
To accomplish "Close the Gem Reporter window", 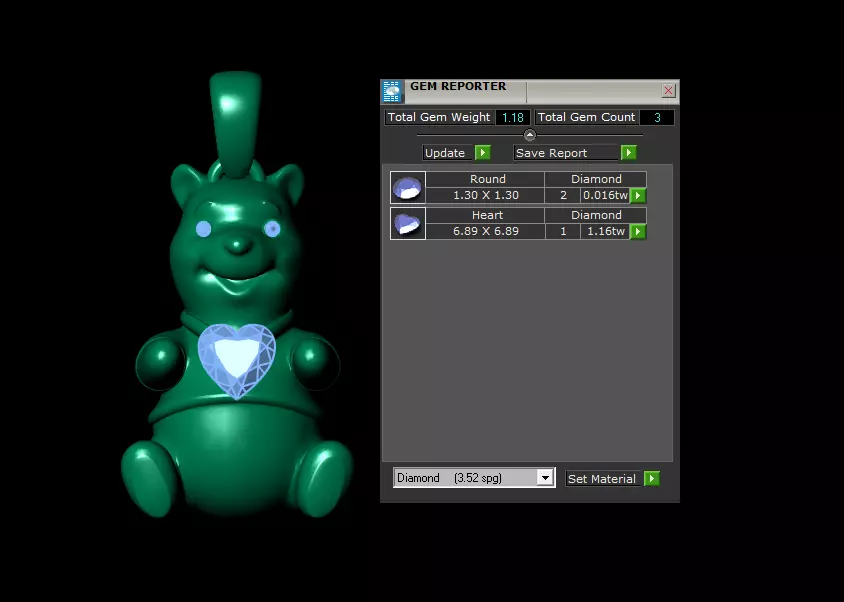I will point(668,90).
